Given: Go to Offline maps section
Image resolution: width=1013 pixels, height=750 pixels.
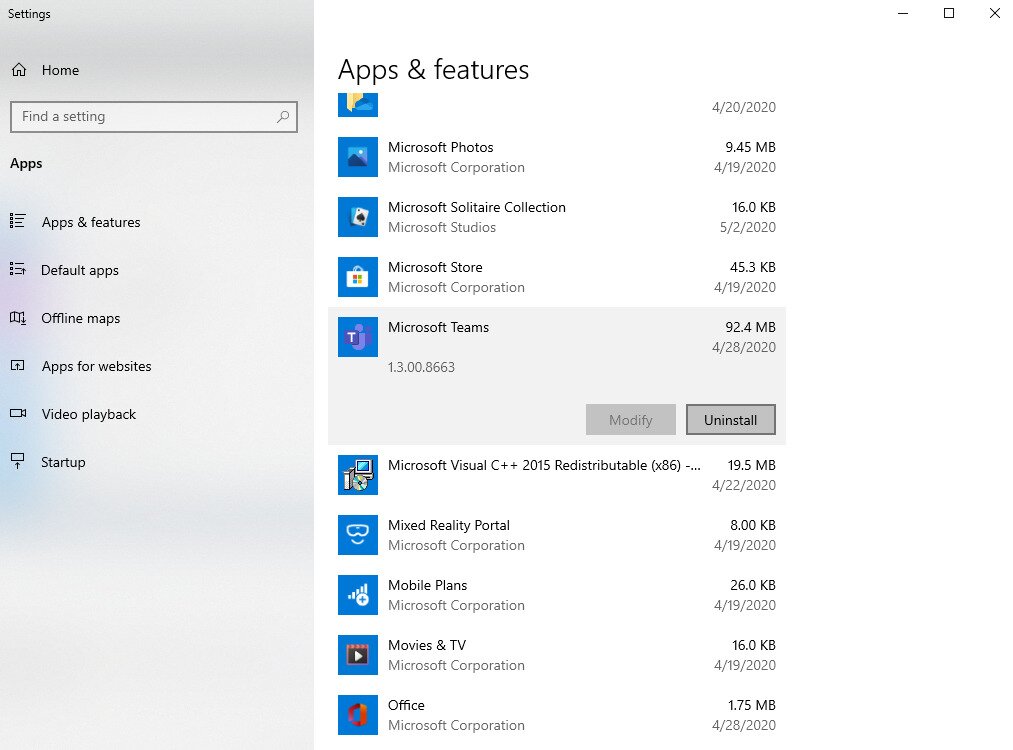Looking at the screenshot, I should coord(80,318).
